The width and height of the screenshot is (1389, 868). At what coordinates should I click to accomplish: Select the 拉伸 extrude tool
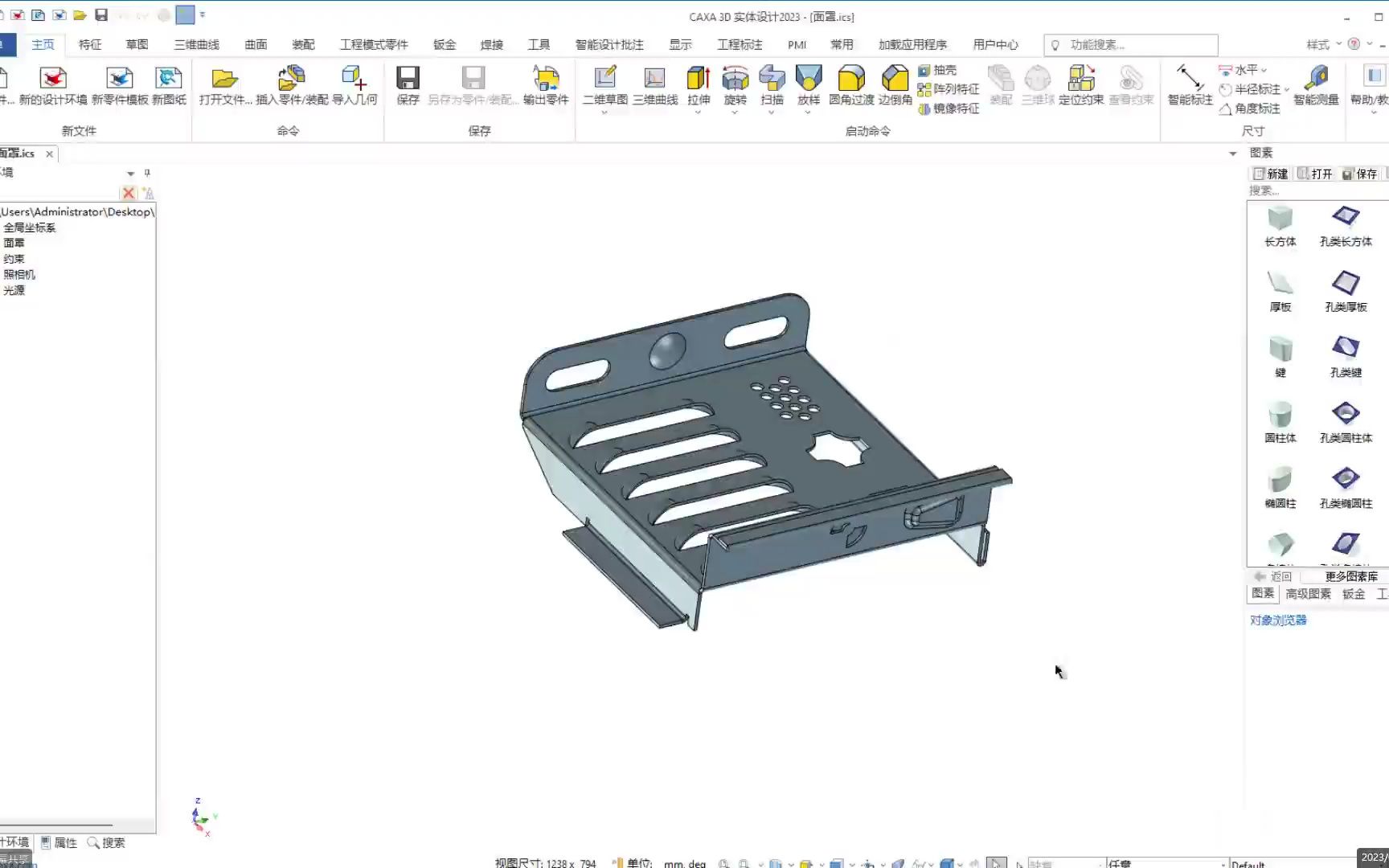point(699,86)
